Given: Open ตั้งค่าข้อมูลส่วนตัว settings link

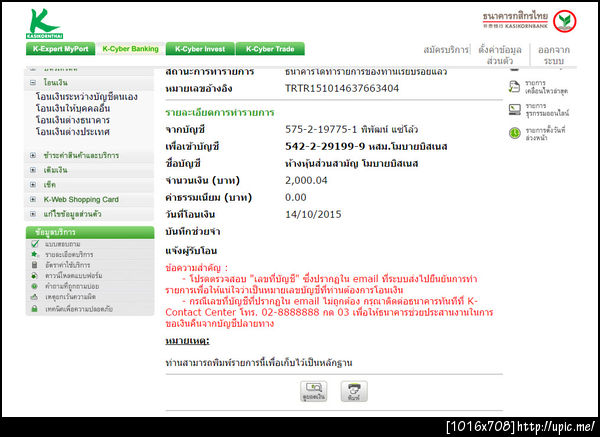Looking at the screenshot, I should tap(500, 55).
